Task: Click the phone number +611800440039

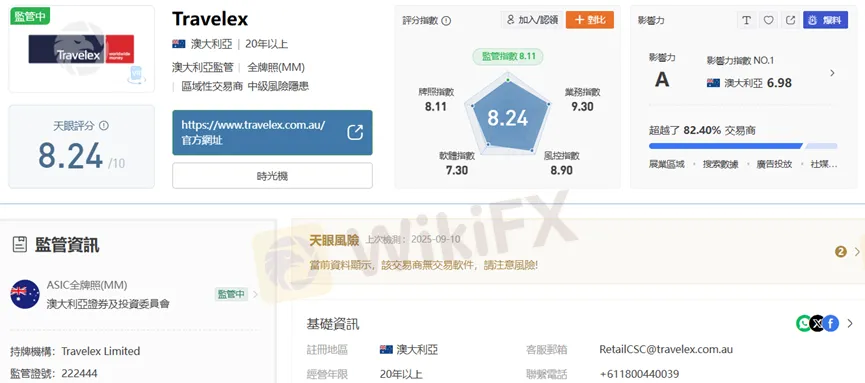Action: (x=639, y=374)
